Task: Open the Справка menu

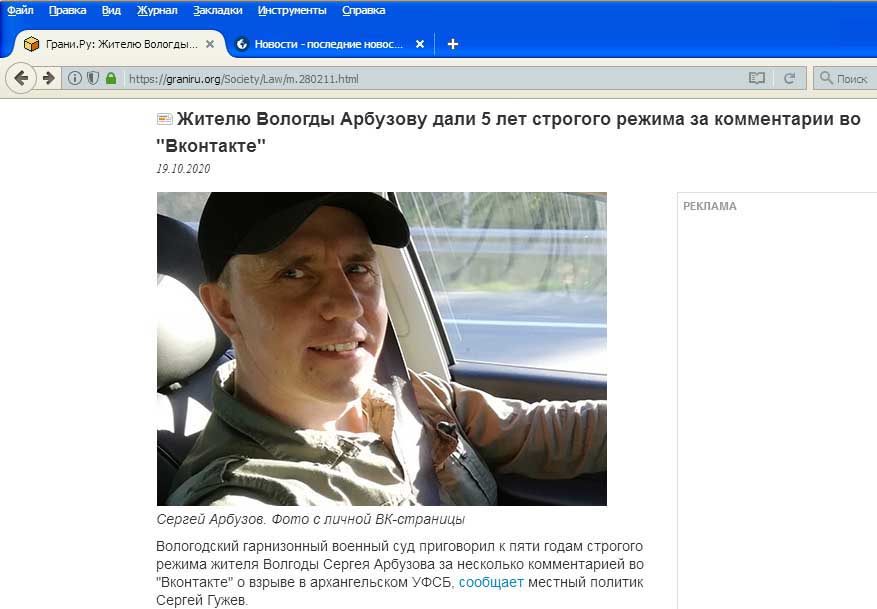Action: [364, 10]
